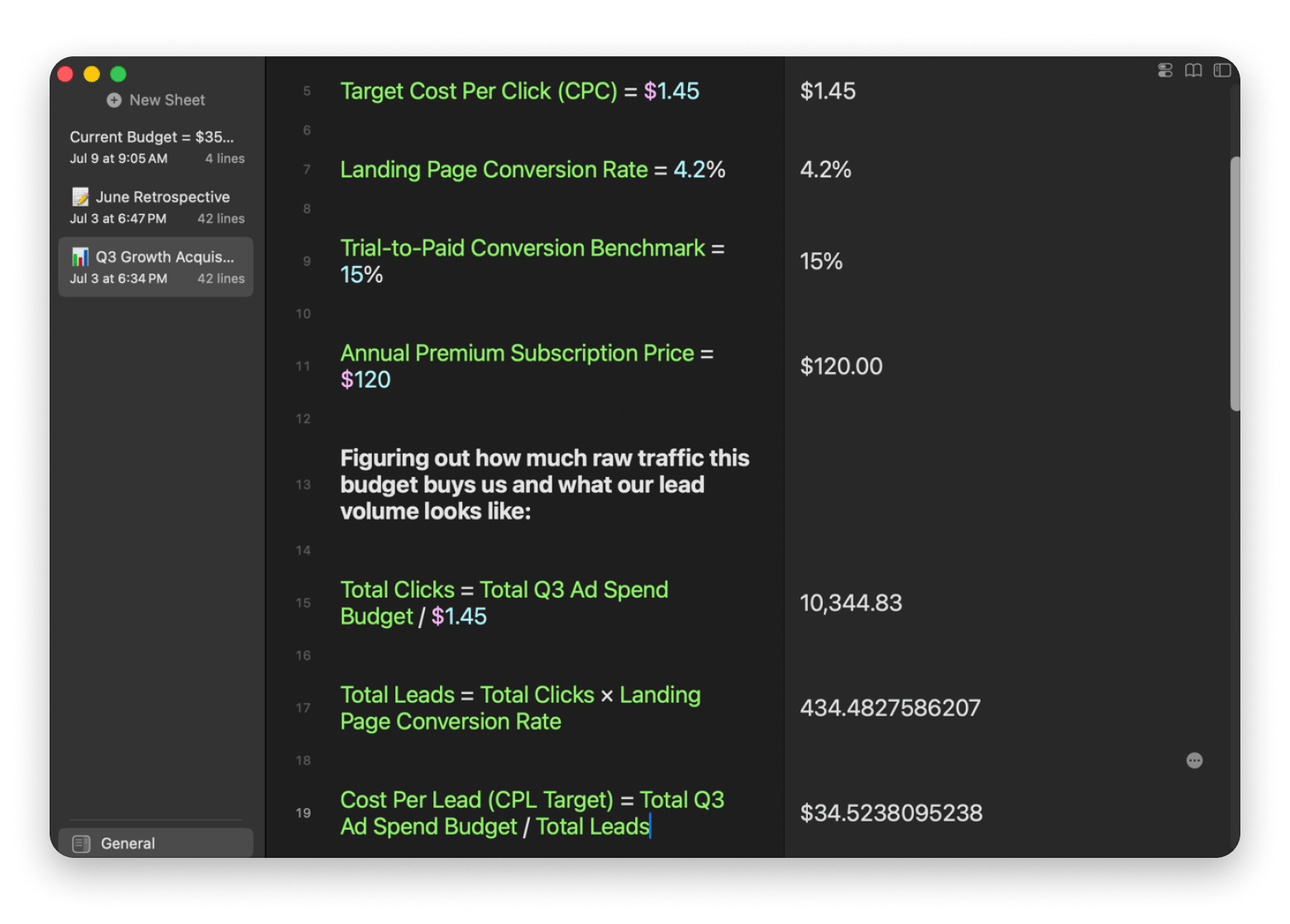1290x924 pixels.
Task: Open the format settings toggles icon in the toolbar
Action: tap(1165, 70)
